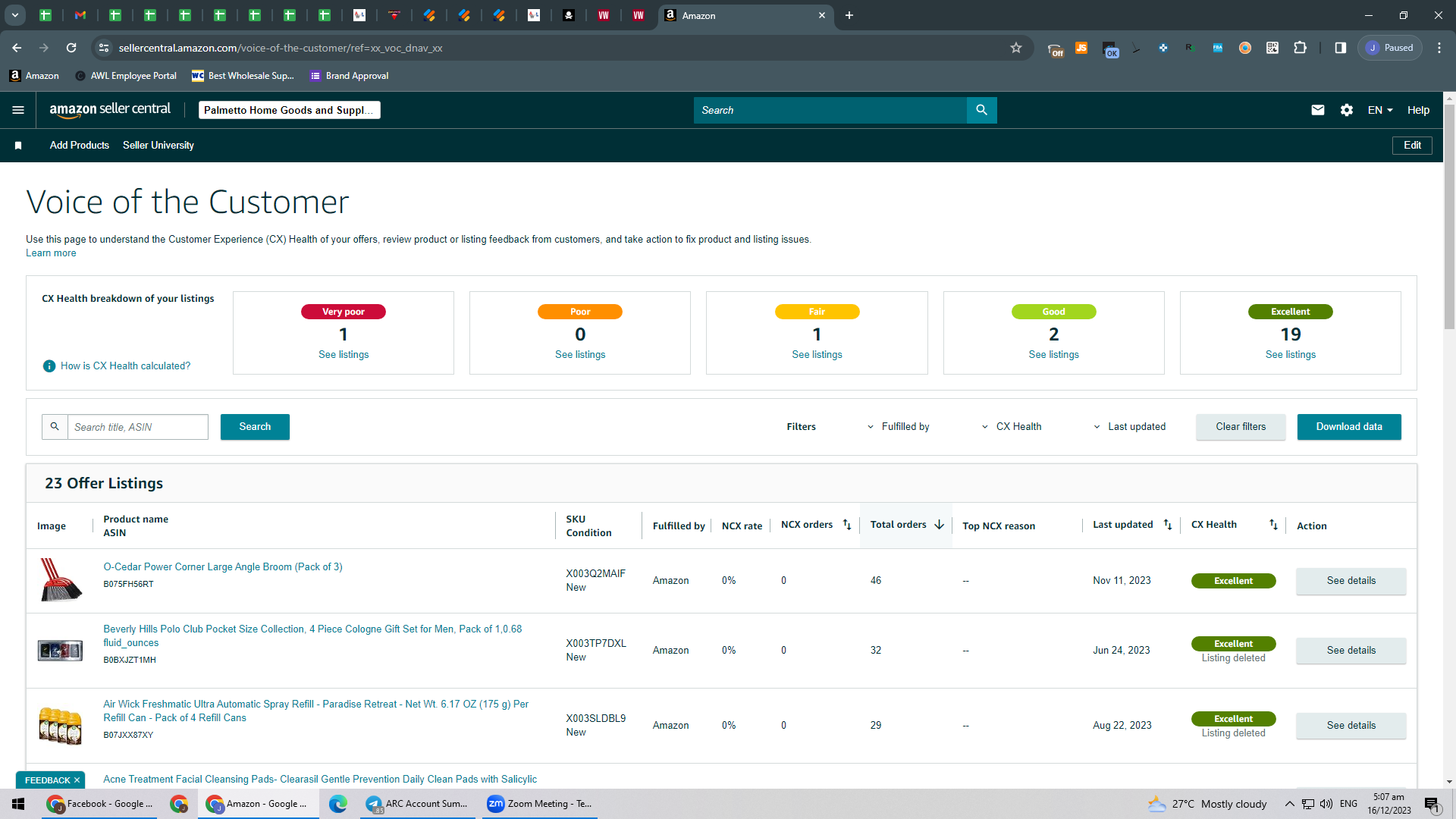Go back with the browser back arrow

(x=17, y=48)
